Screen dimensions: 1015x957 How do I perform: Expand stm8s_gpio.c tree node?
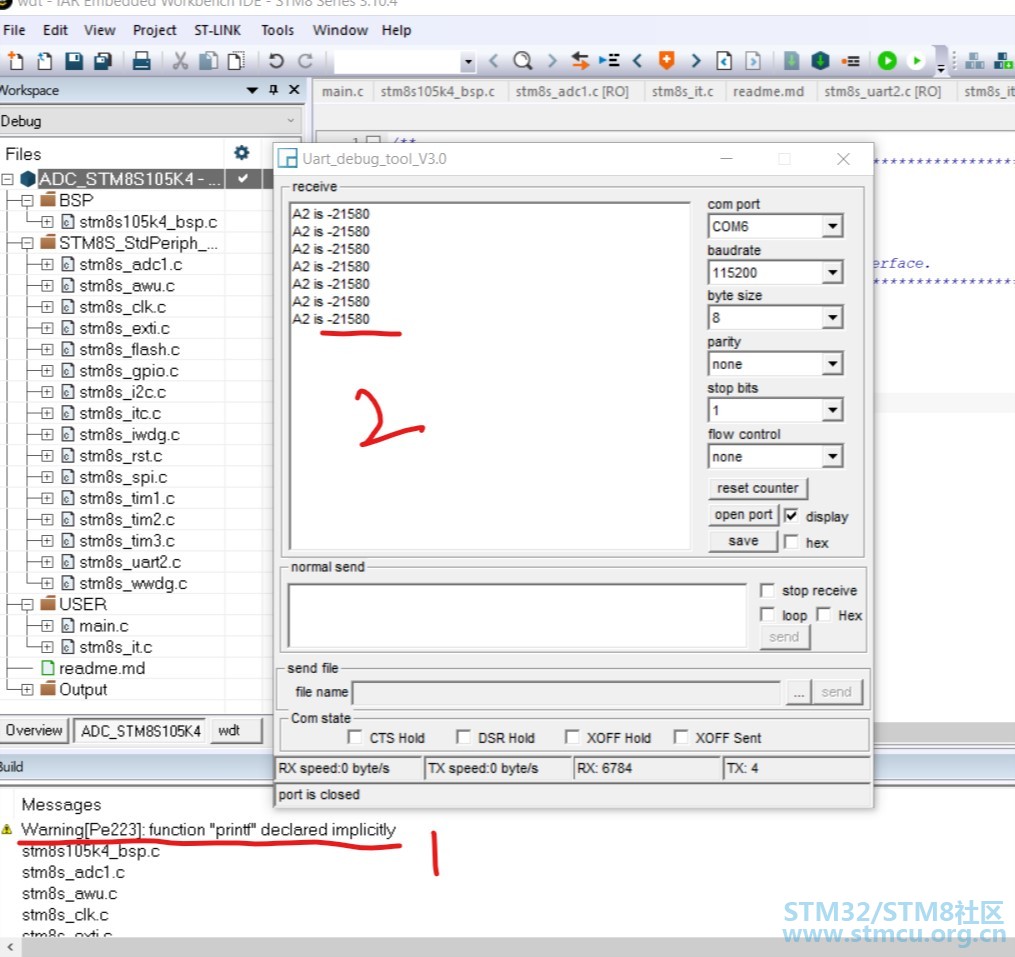point(47,371)
